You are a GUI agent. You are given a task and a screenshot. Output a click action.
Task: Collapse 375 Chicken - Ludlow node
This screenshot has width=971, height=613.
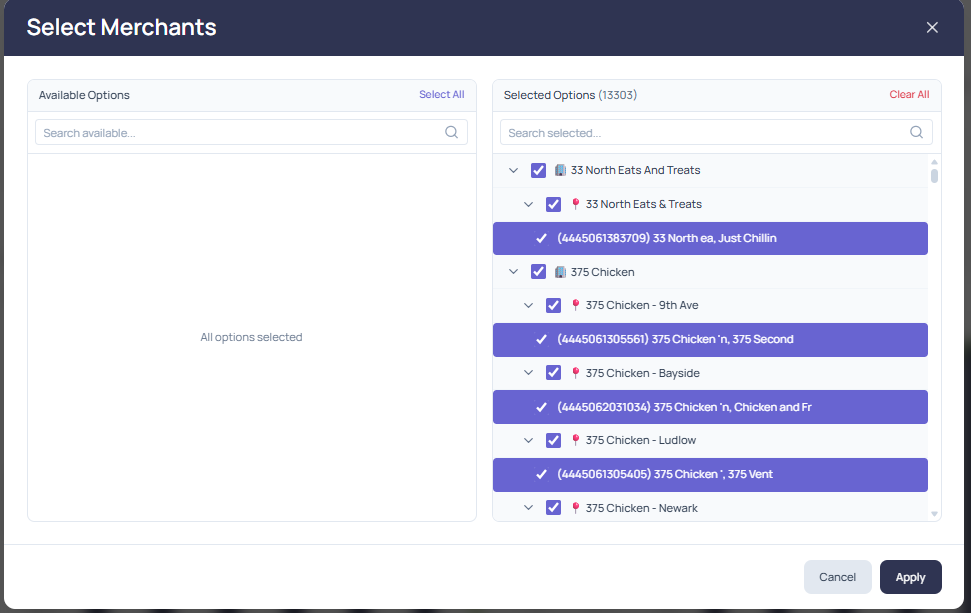pyautogui.click(x=528, y=440)
